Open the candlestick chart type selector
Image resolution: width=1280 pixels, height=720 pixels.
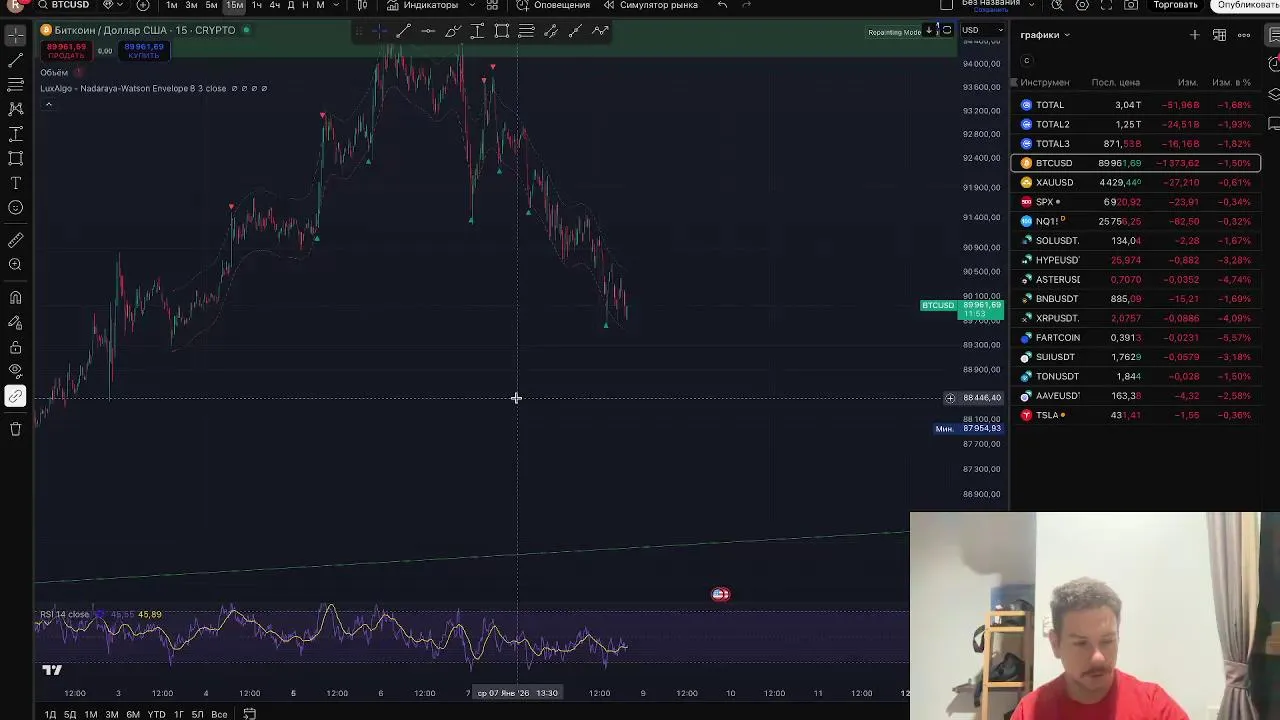(x=363, y=5)
